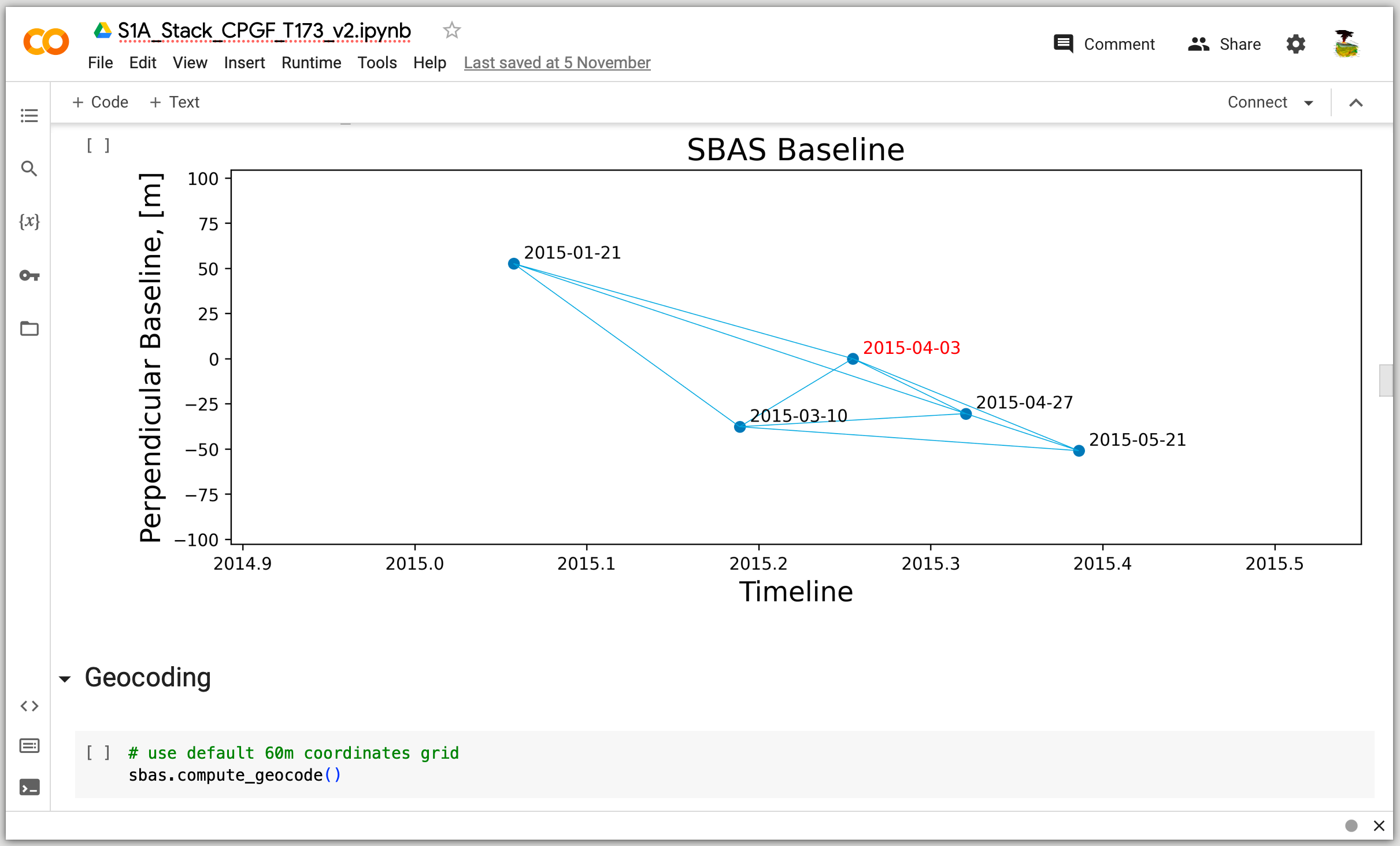Open the table of contents sidebar icon
1400x846 pixels.
[x=29, y=116]
